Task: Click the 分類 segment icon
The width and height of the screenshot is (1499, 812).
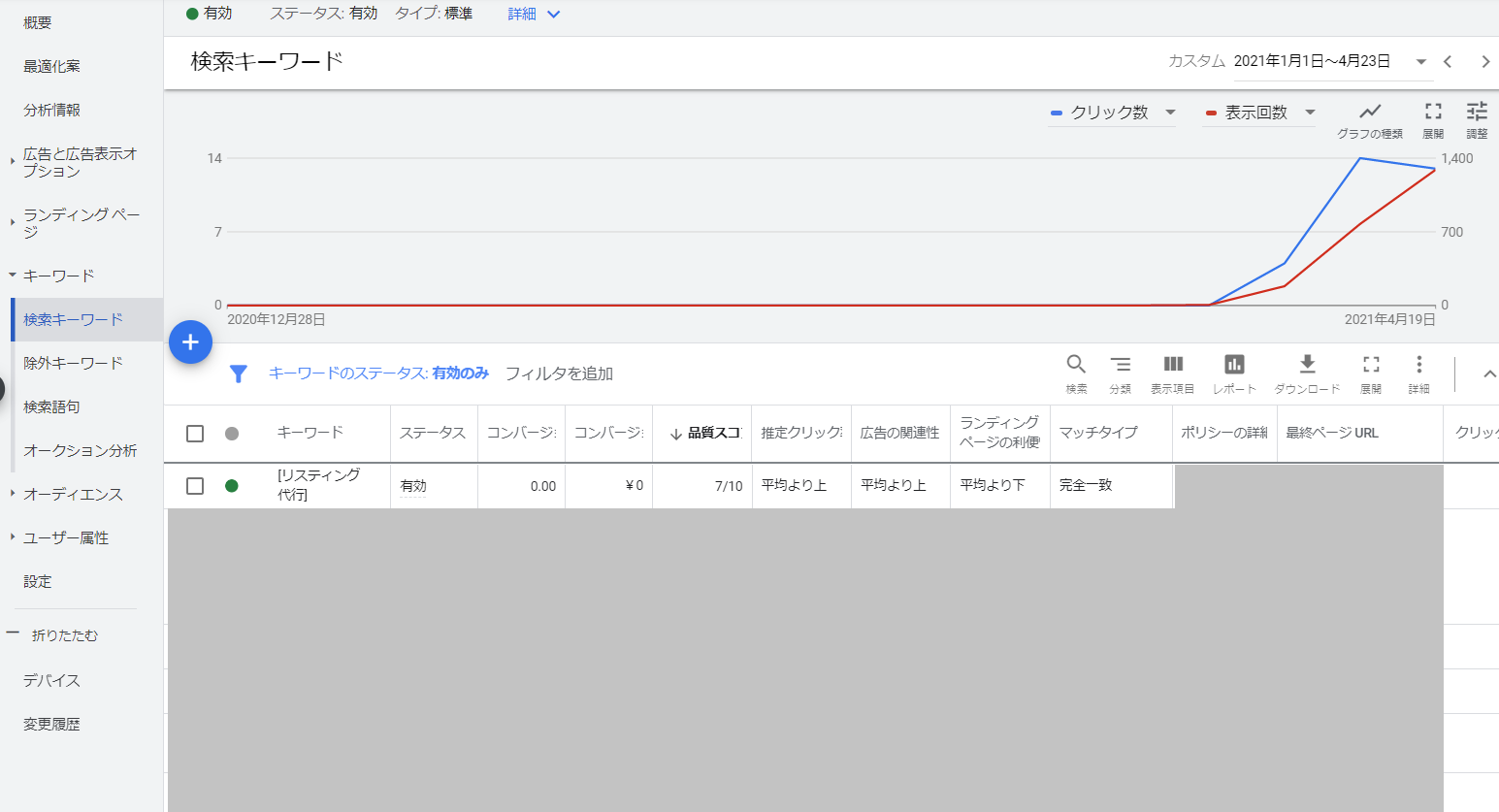Action: coord(1121,364)
